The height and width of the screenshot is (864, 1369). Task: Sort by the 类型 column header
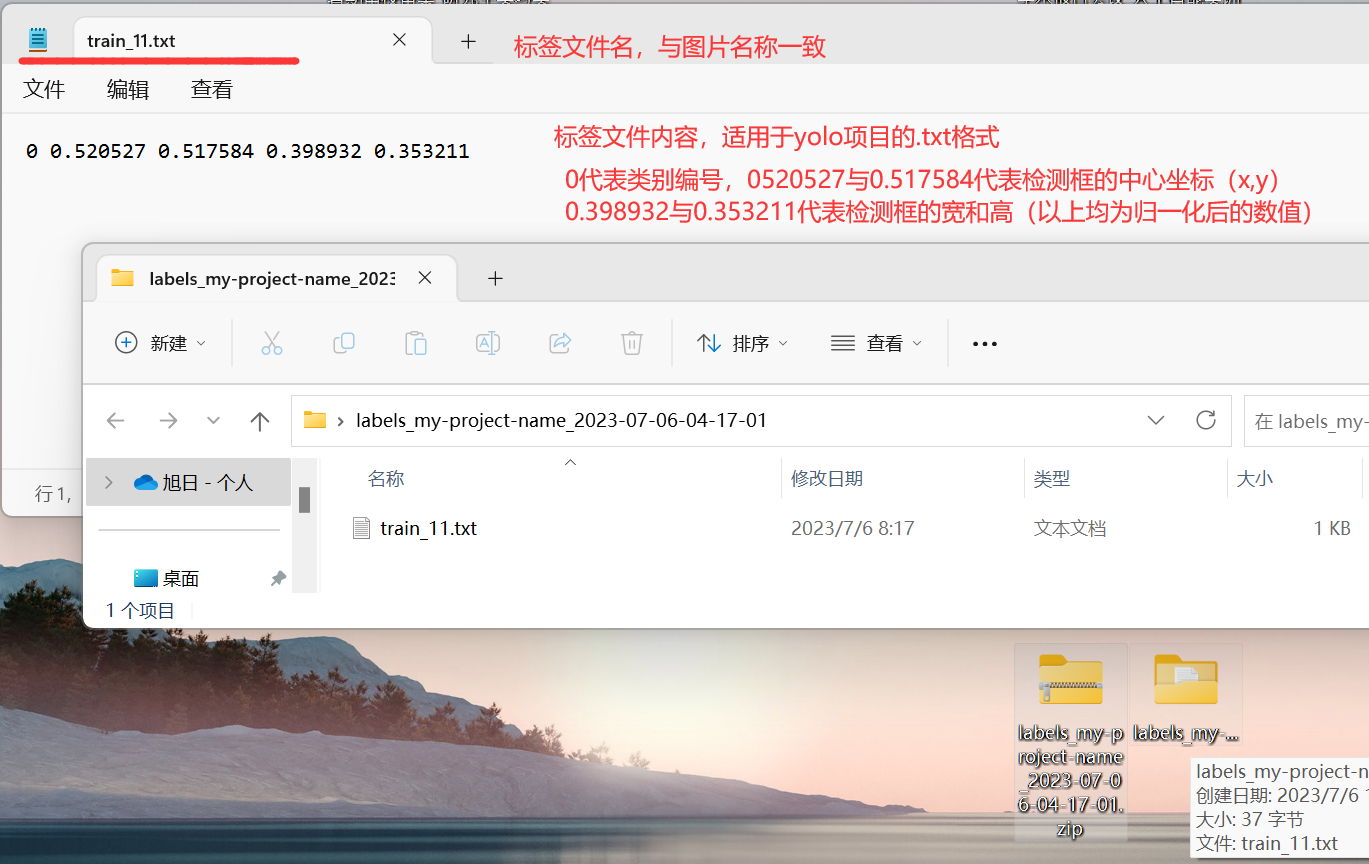1052,479
